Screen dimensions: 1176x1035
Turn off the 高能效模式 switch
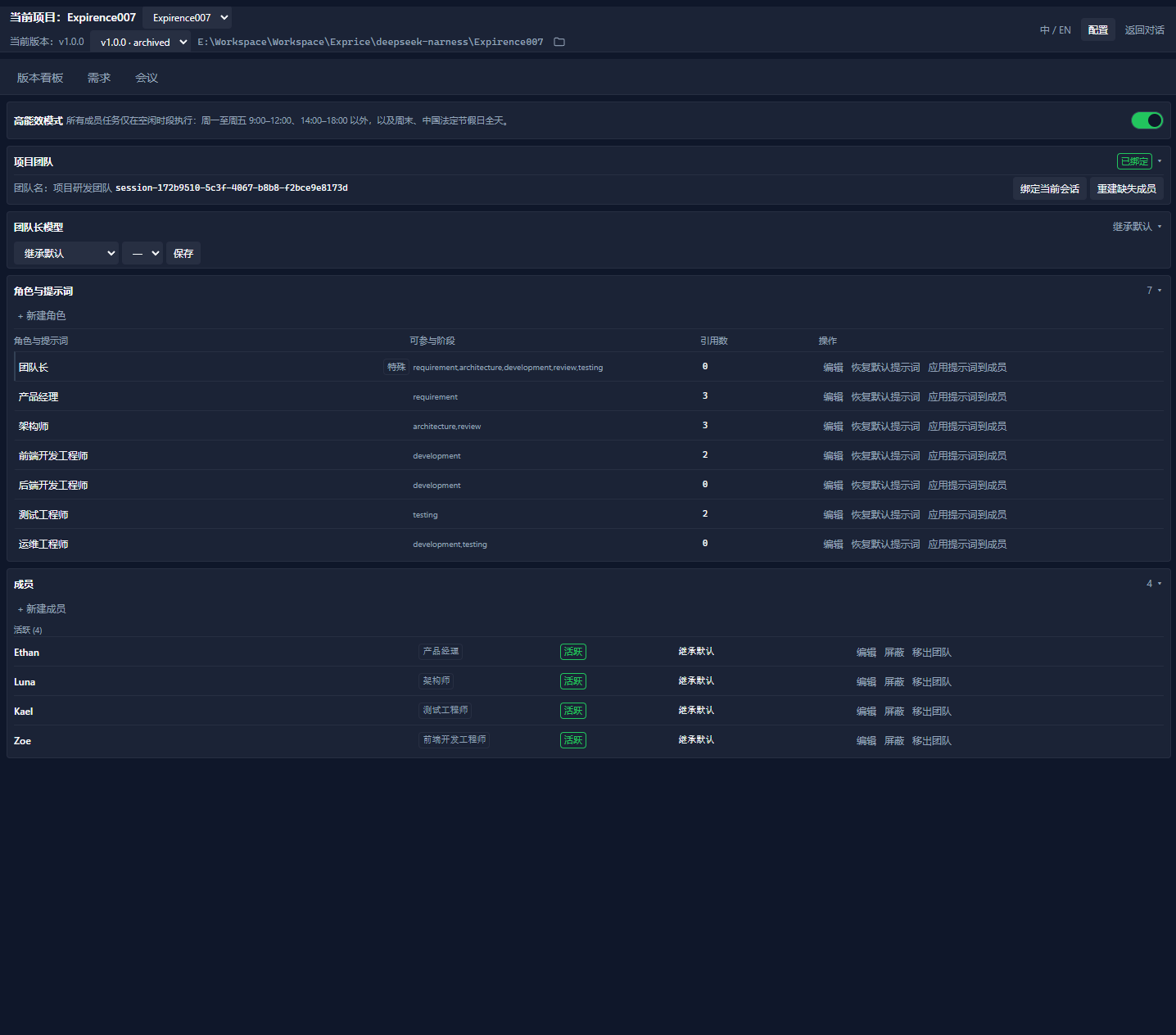click(x=1147, y=120)
